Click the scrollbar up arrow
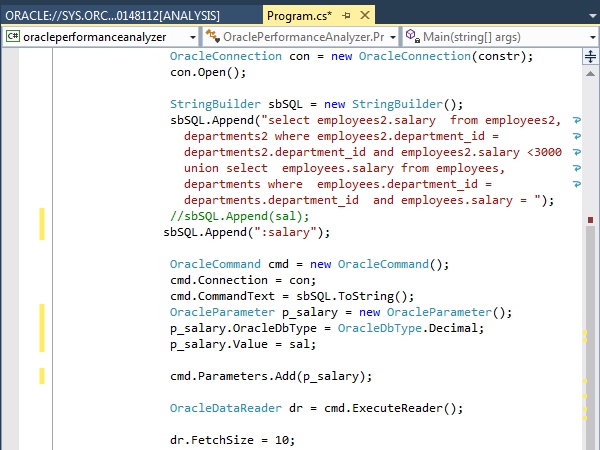The height and width of the screenshot is (450, 600). tap(590, 73)
